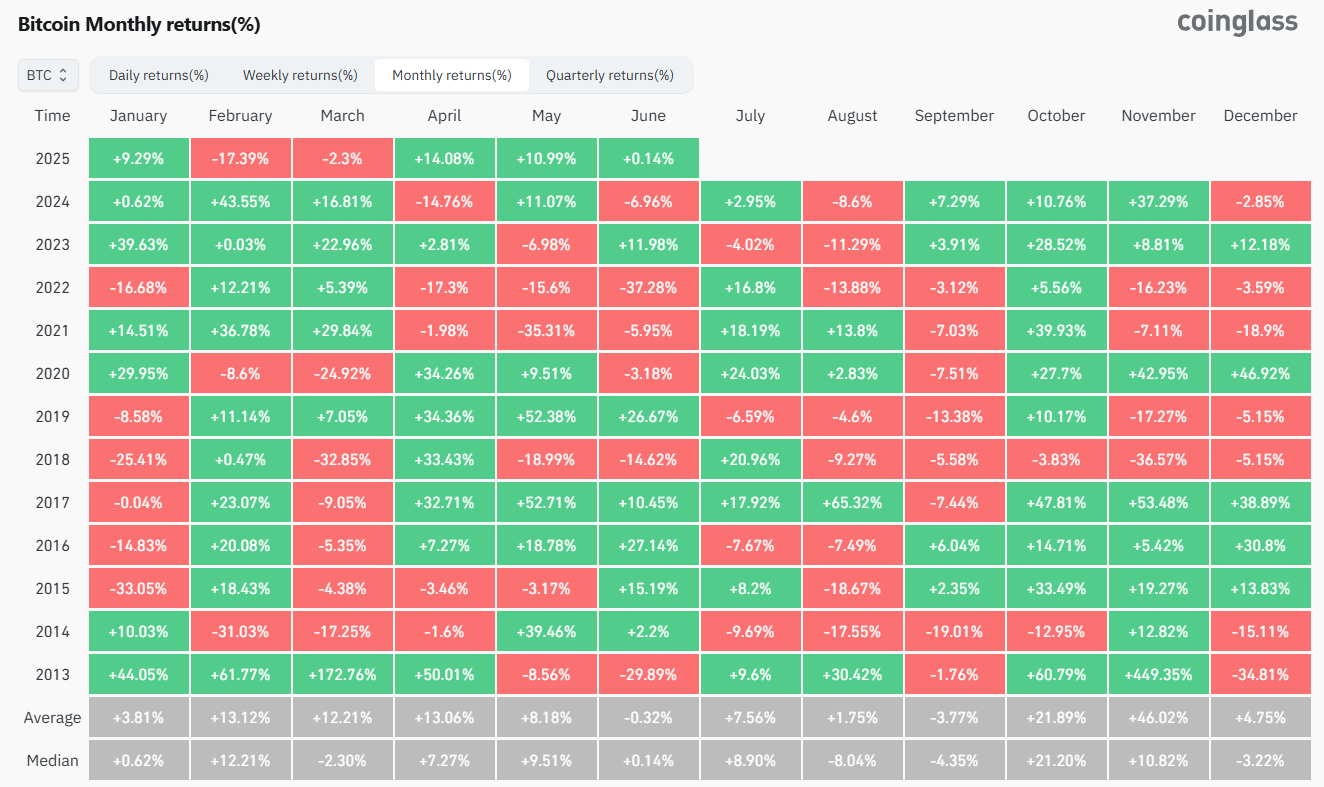Select the +449.35% cell for November 2013
The image size is (1324, 787).
[x=1158, y=675]
